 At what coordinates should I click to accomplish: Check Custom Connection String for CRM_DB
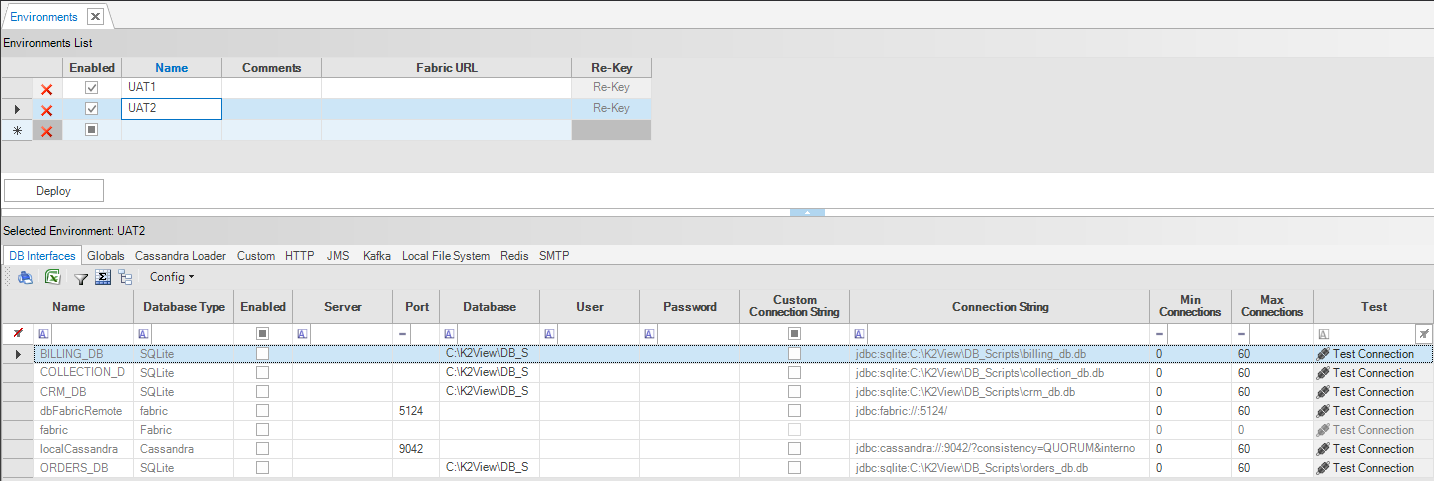(794, 392)
